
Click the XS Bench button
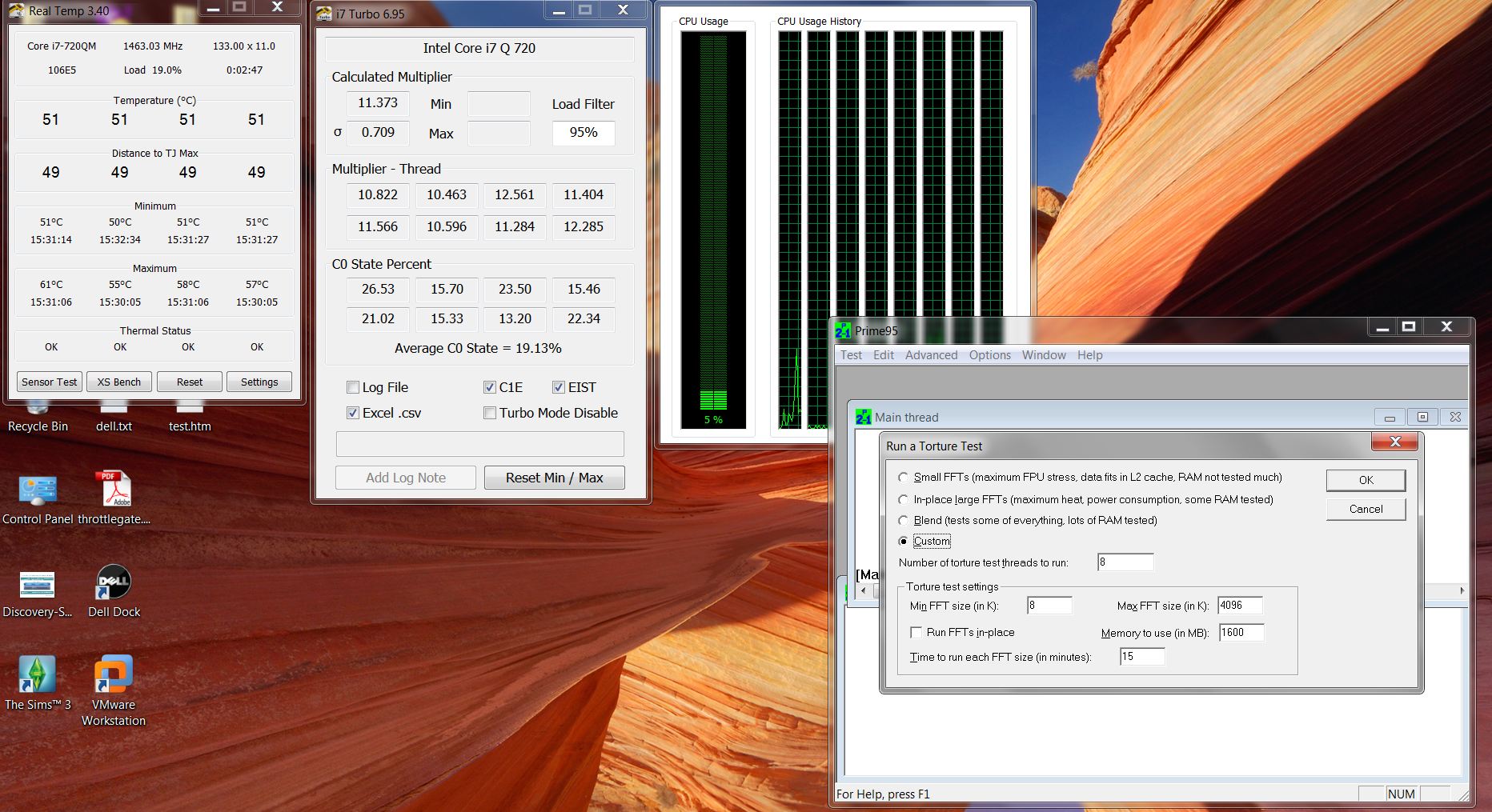click(119, 382)
